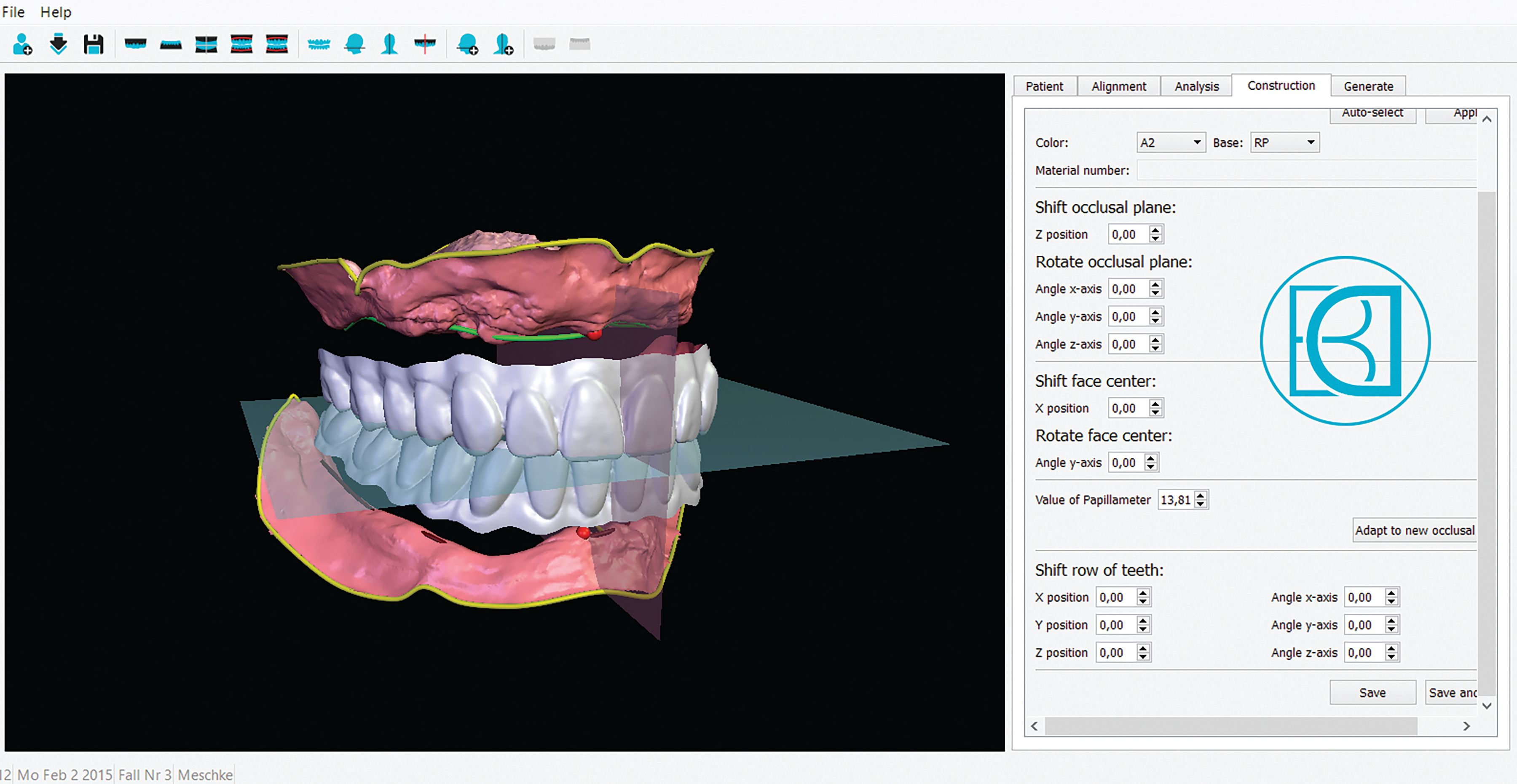Open the Generate tab
1517x784 pixels.
(x=1368, y=86)
